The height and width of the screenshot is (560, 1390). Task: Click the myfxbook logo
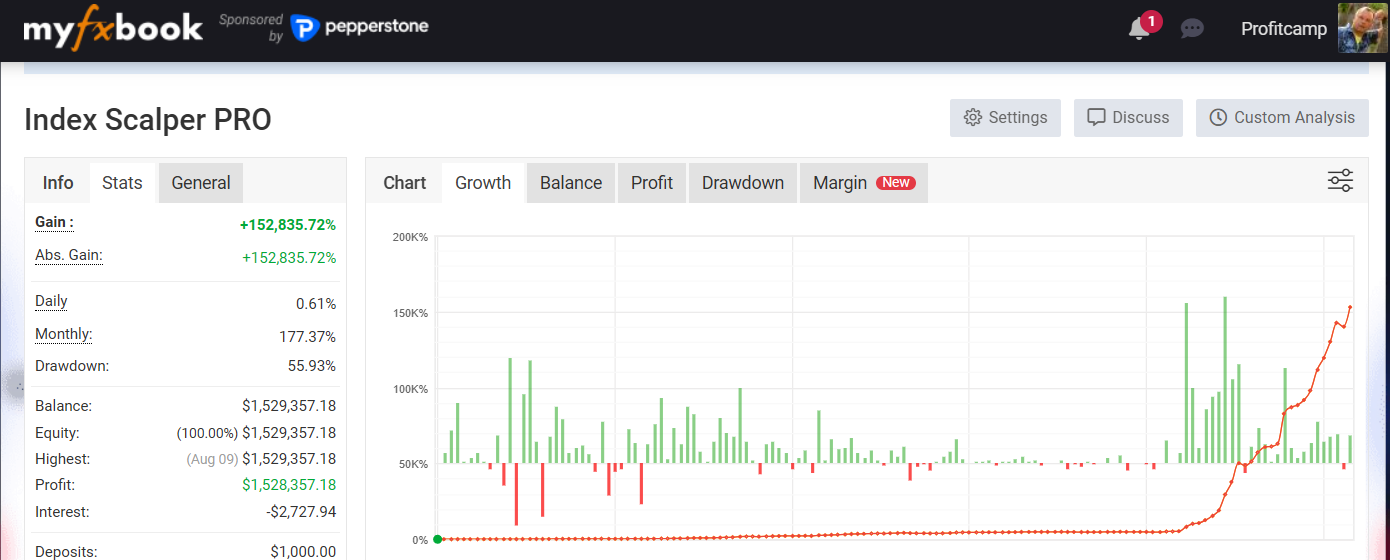(x=113, y=28)
